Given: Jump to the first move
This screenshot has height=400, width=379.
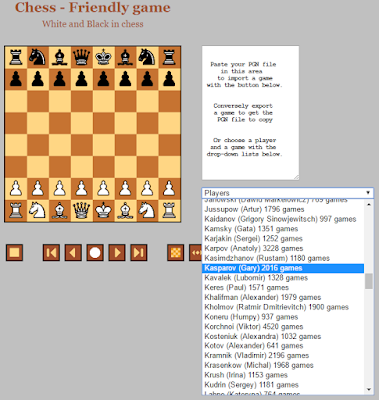Looking at the screenshot, I should click(x=51, y=252).
